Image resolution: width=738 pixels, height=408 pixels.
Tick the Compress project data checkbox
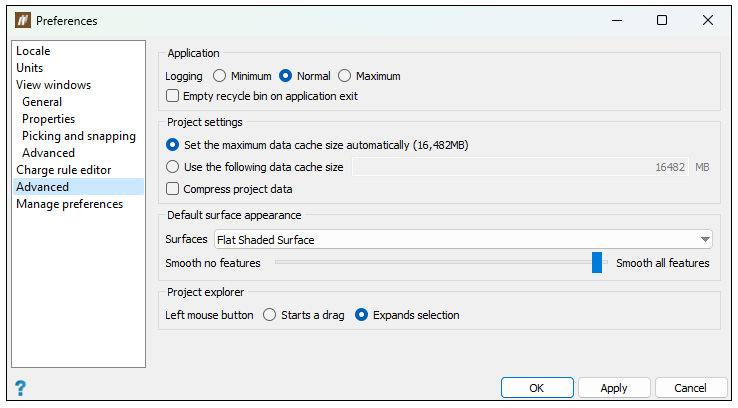(173, 189)
